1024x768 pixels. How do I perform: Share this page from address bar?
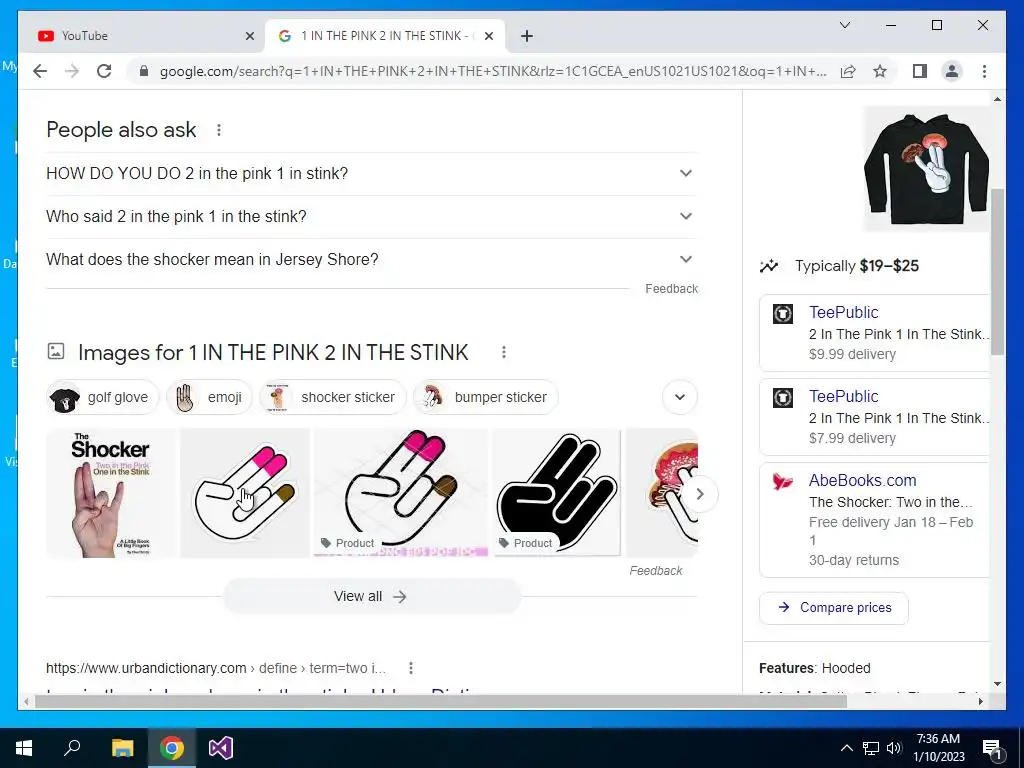click(x=848, y=71)
